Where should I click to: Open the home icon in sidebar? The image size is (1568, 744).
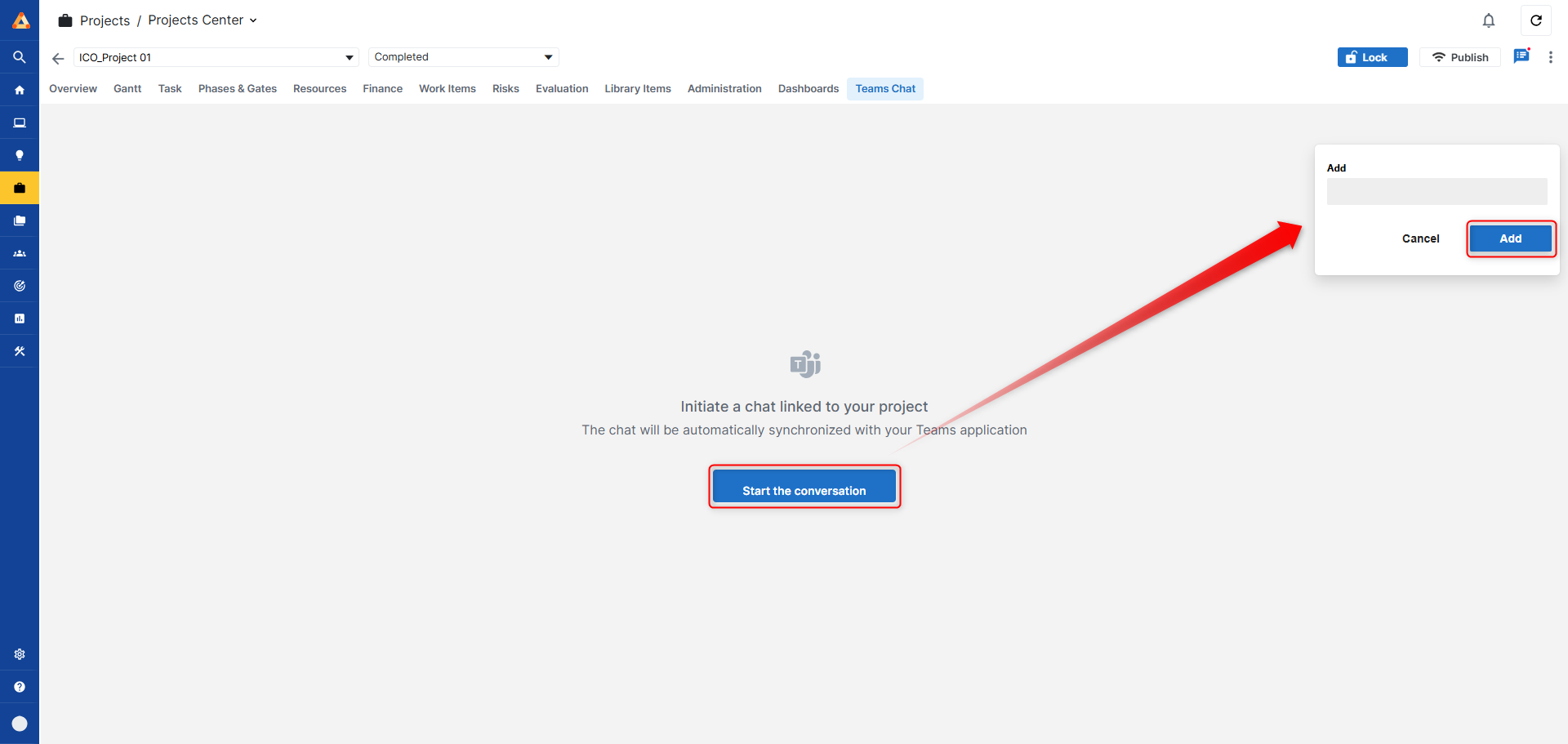20,90
